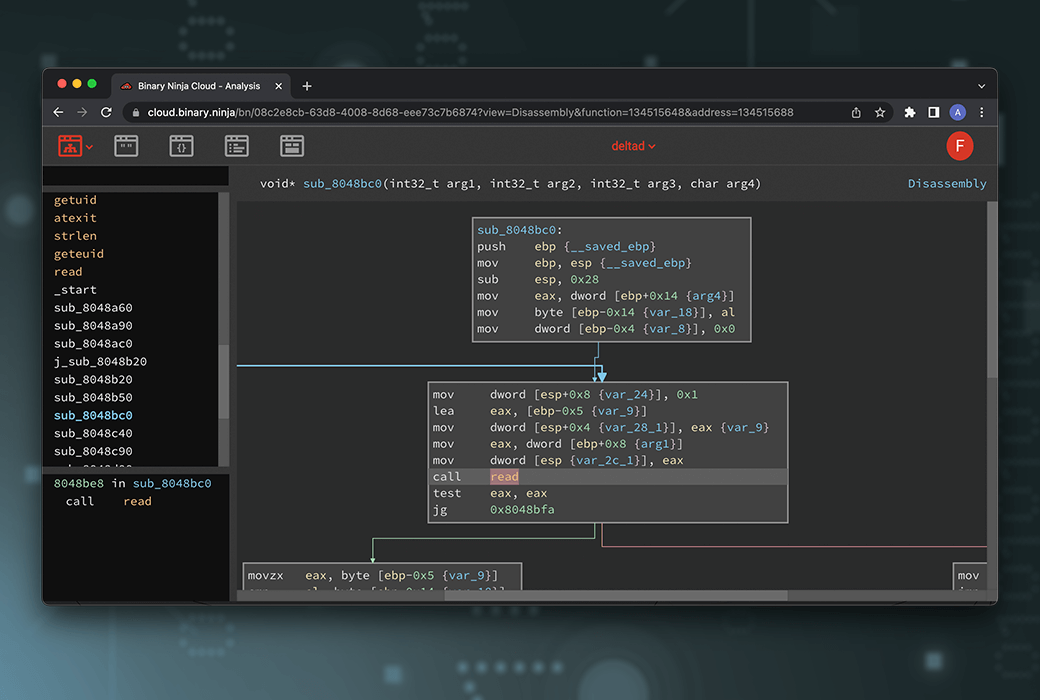Click the share page icon in address bar
Image resolution: width=1040 pixels, height=700 pixels.
[856, 113]
